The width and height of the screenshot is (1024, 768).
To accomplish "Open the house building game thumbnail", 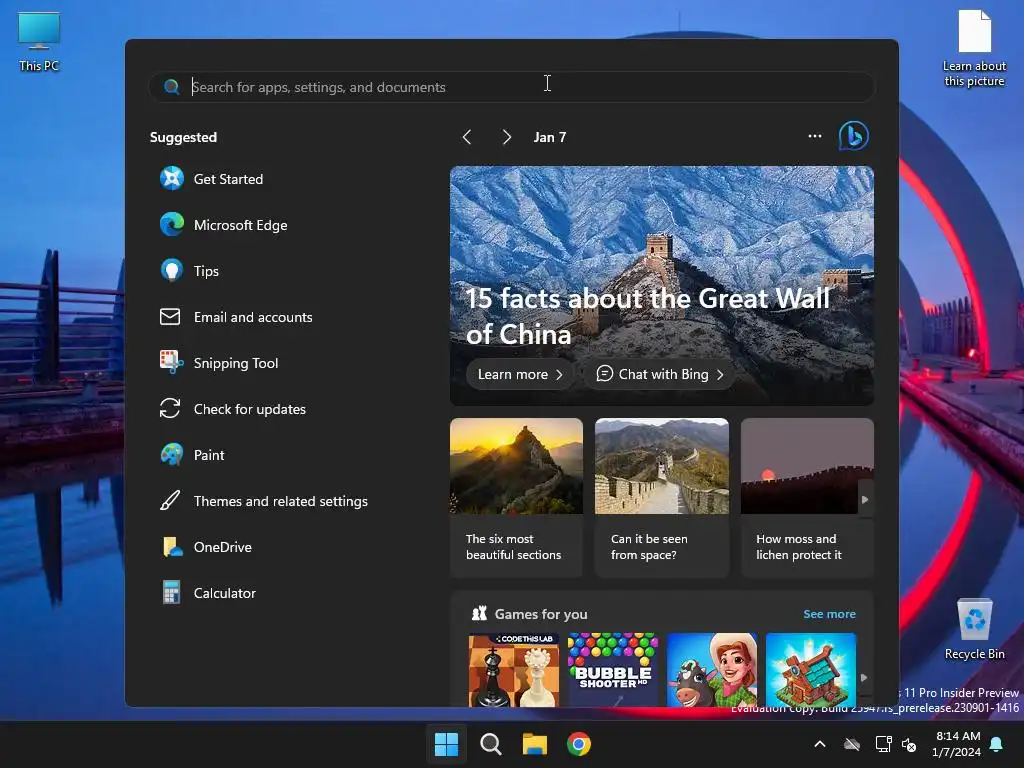I will [x=810, y=669].
